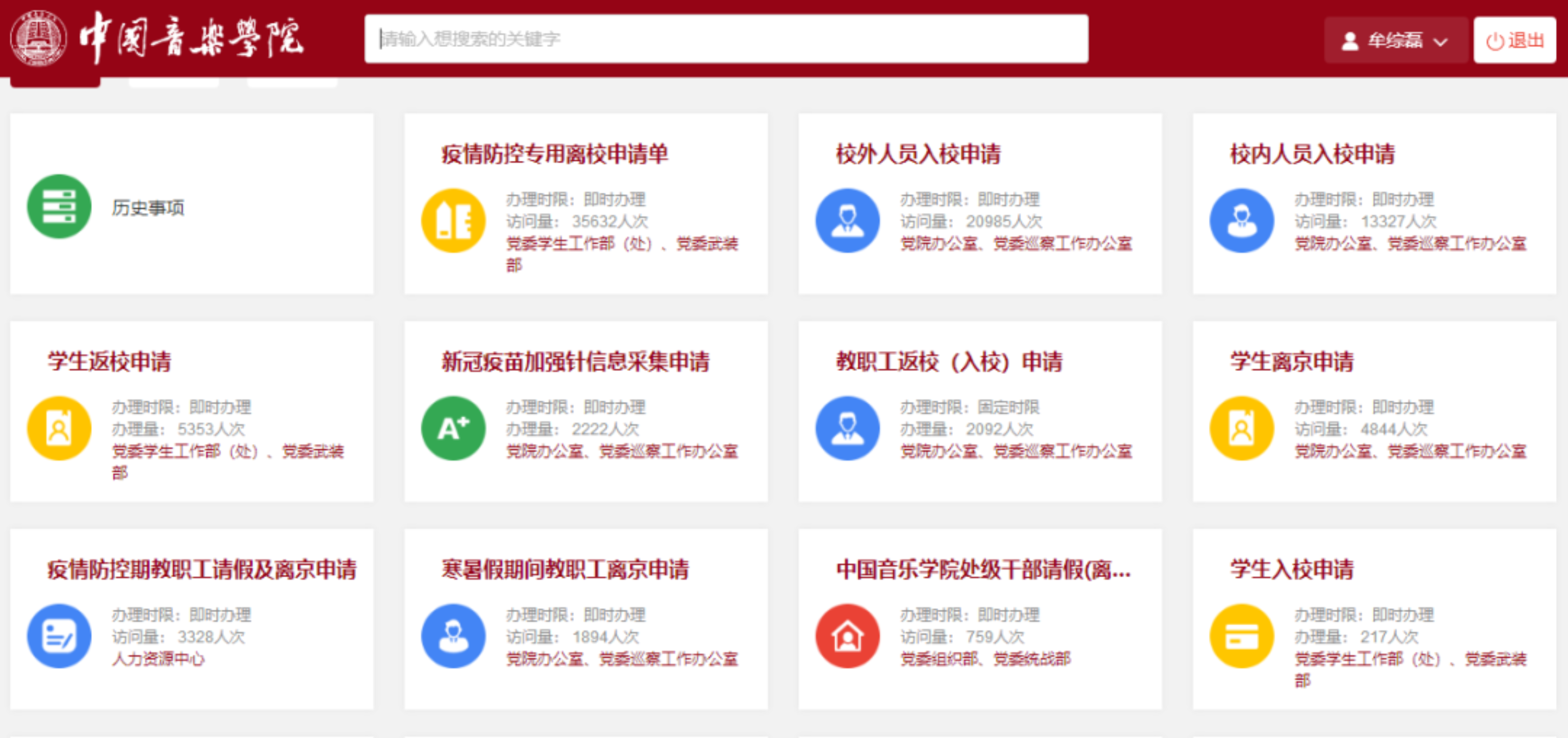Open 疫情防控专用离校申请单 title
1568x738 pixels.
(555, 154)
